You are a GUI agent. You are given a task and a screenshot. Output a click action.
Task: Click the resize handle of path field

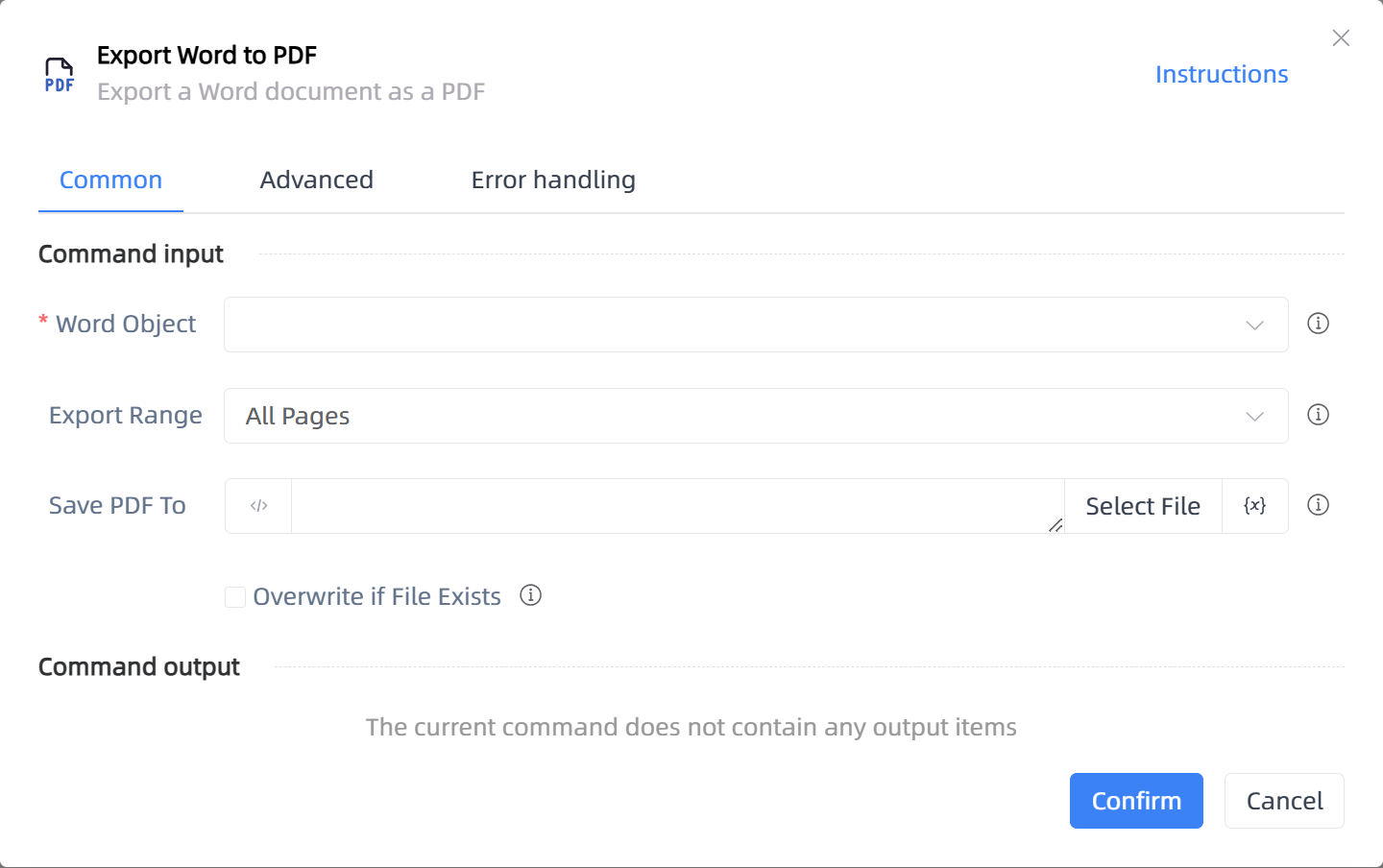[1055, 525]
